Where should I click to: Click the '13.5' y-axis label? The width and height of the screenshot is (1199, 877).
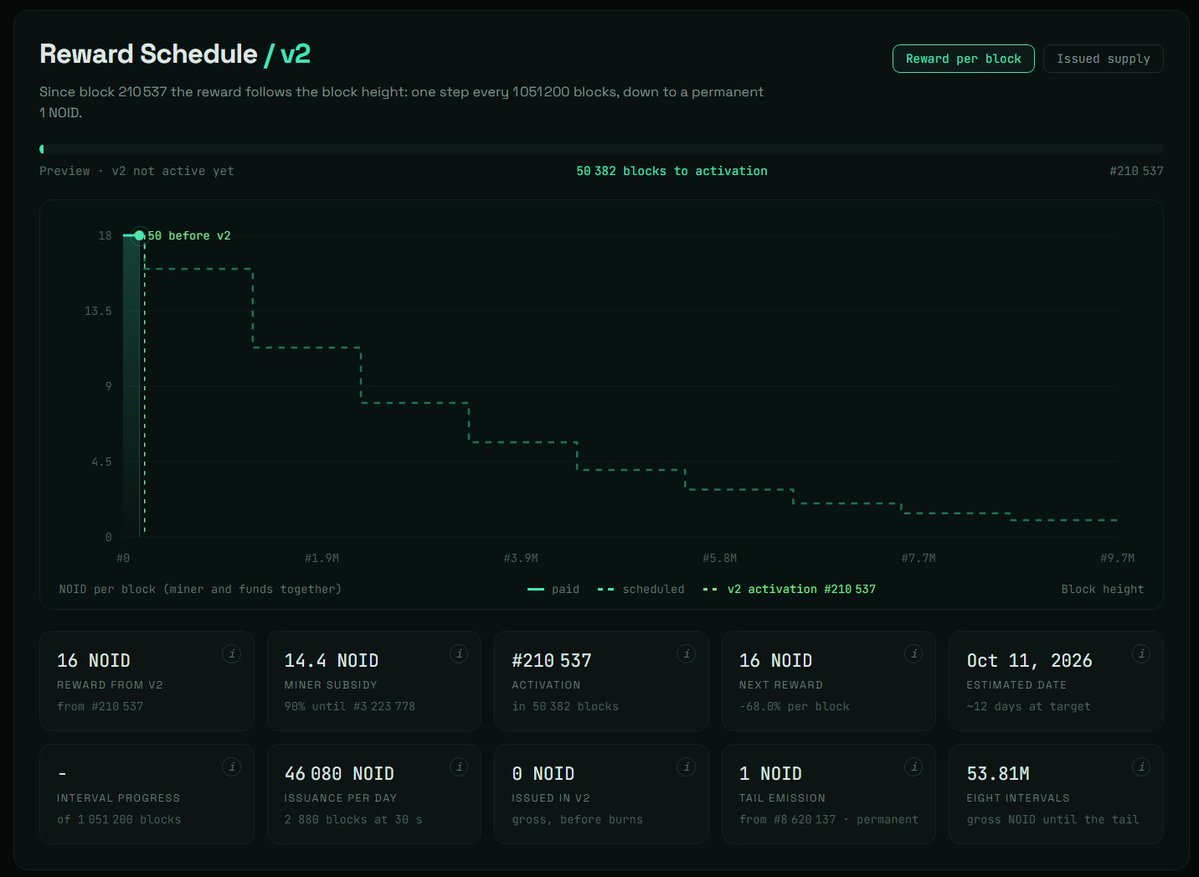[98, 310]
